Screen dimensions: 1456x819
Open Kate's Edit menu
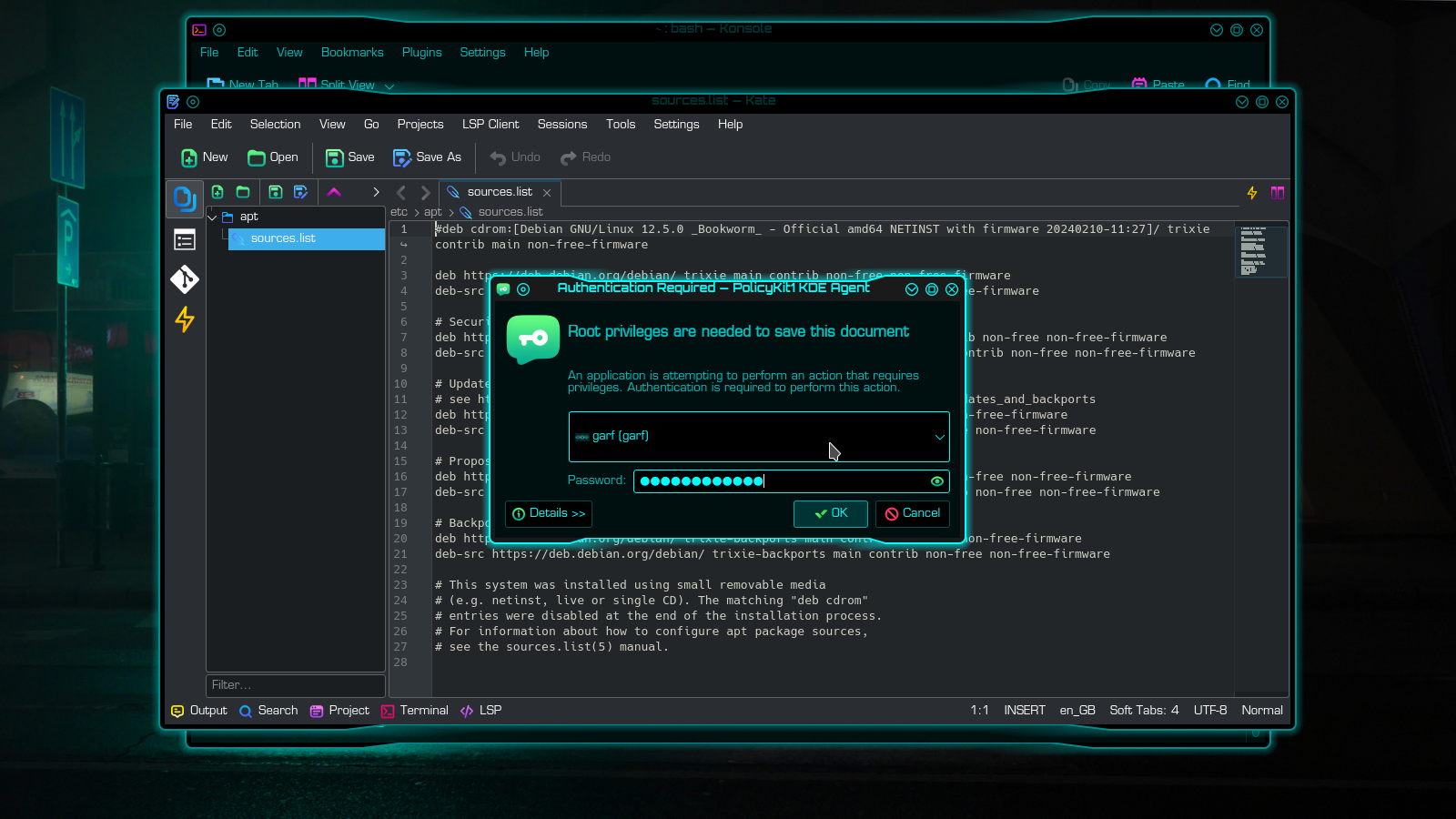[221, 125]
